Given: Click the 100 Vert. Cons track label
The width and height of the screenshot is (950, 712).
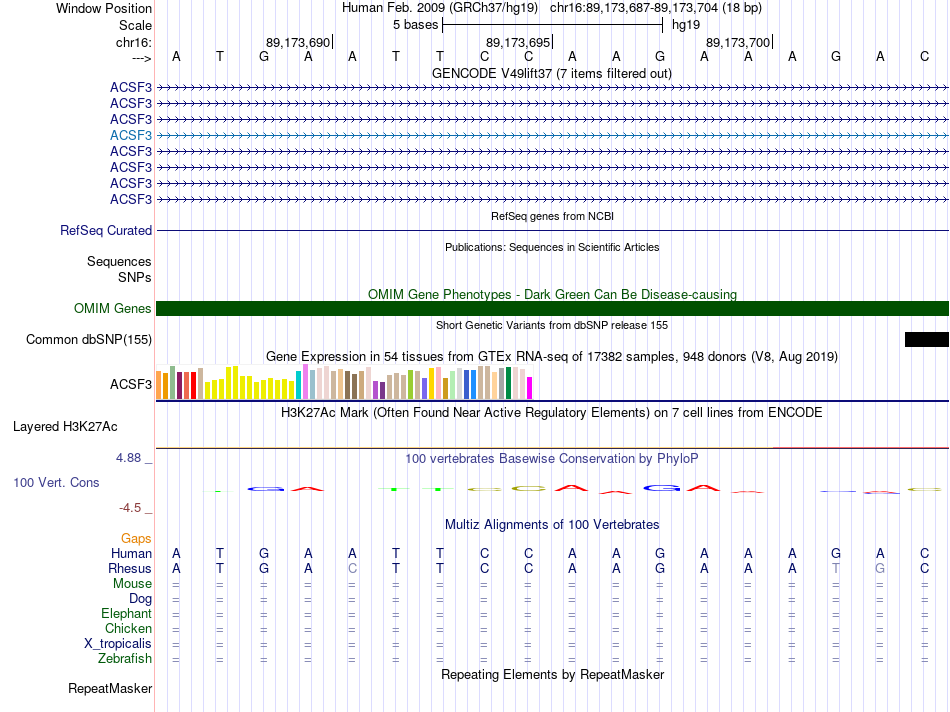Looking at the screenshot, I should (56, 482).
